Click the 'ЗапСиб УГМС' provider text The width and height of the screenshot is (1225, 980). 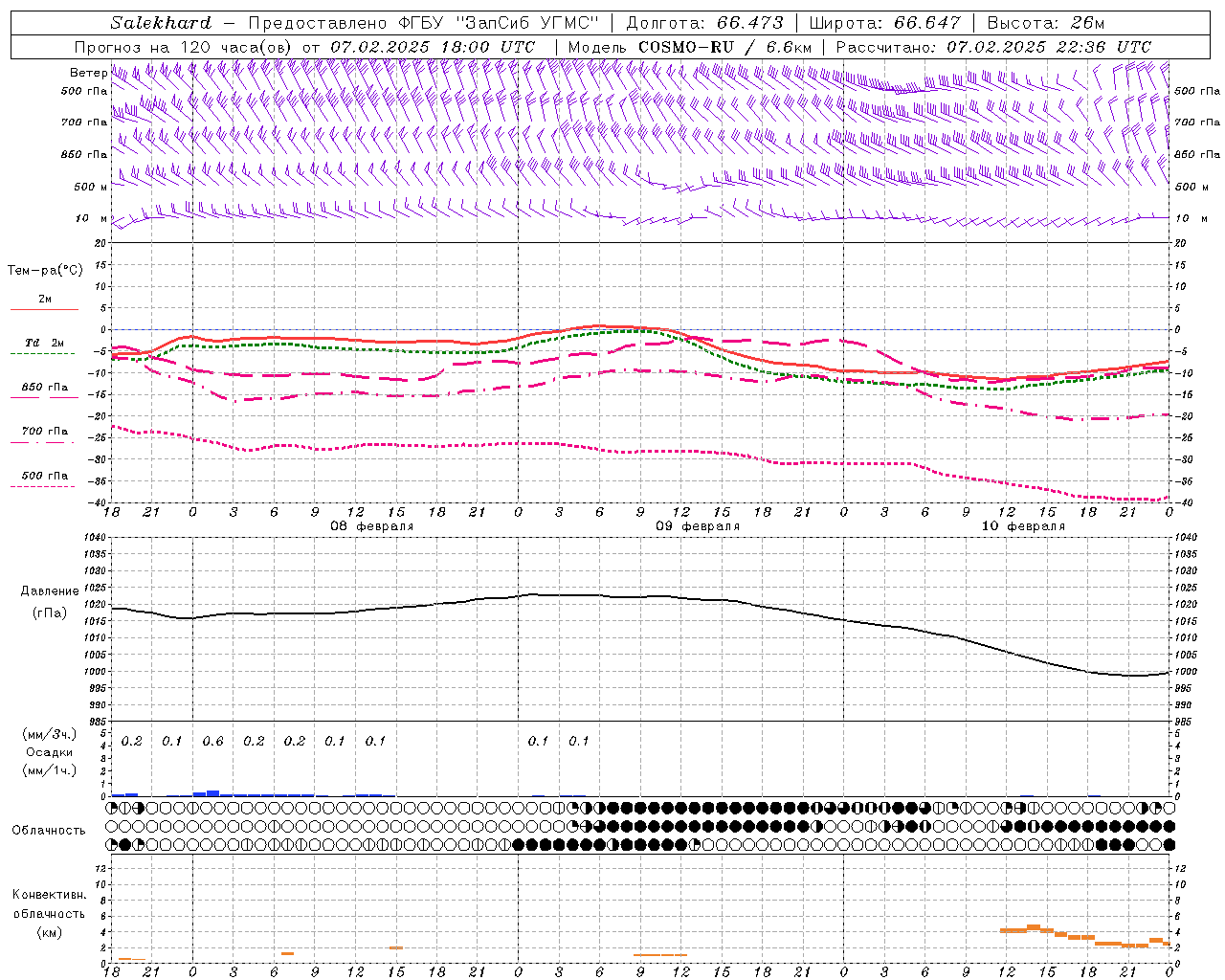click(528, 23)
